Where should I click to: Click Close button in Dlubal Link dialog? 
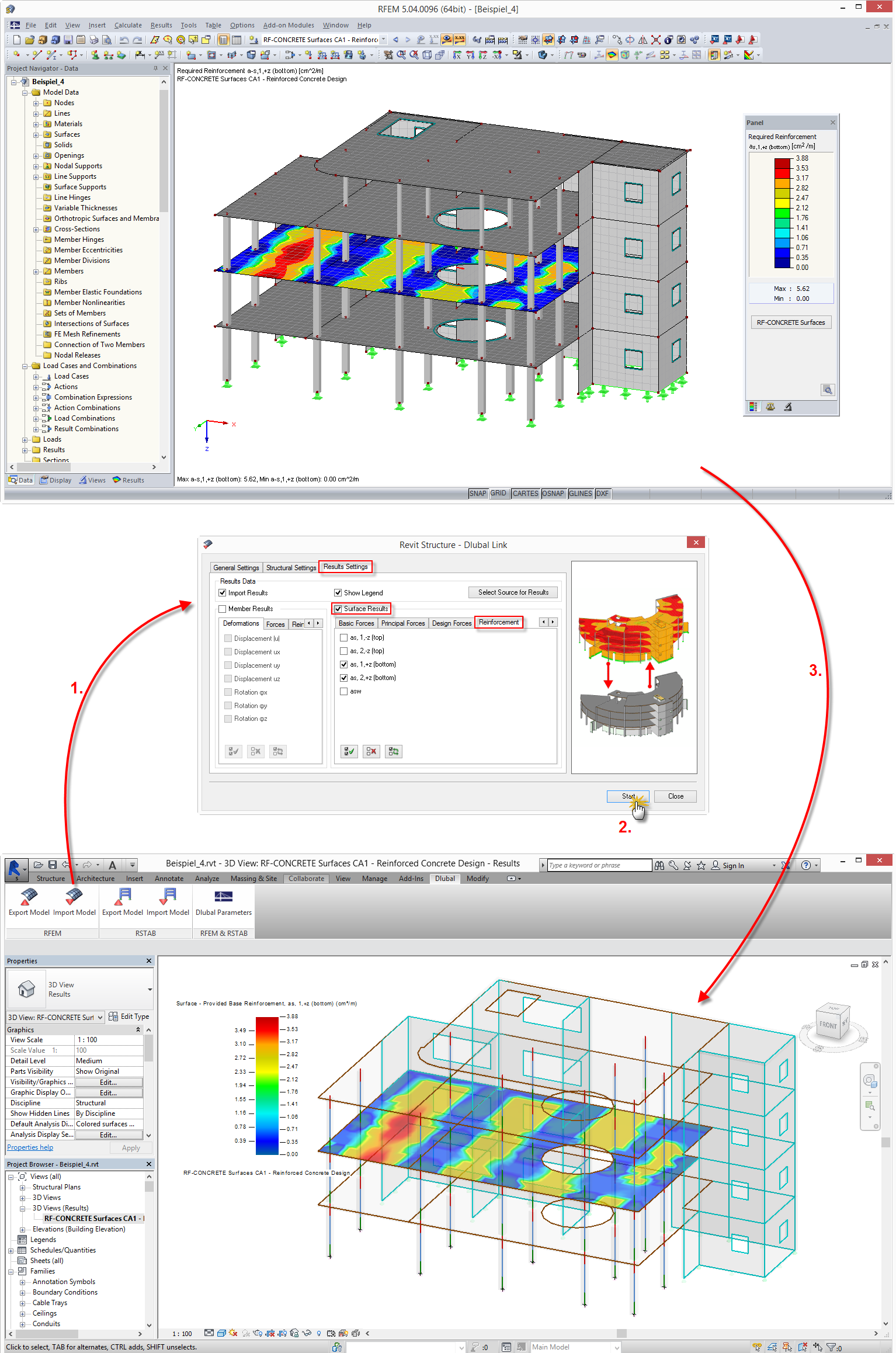click(675, 796)
